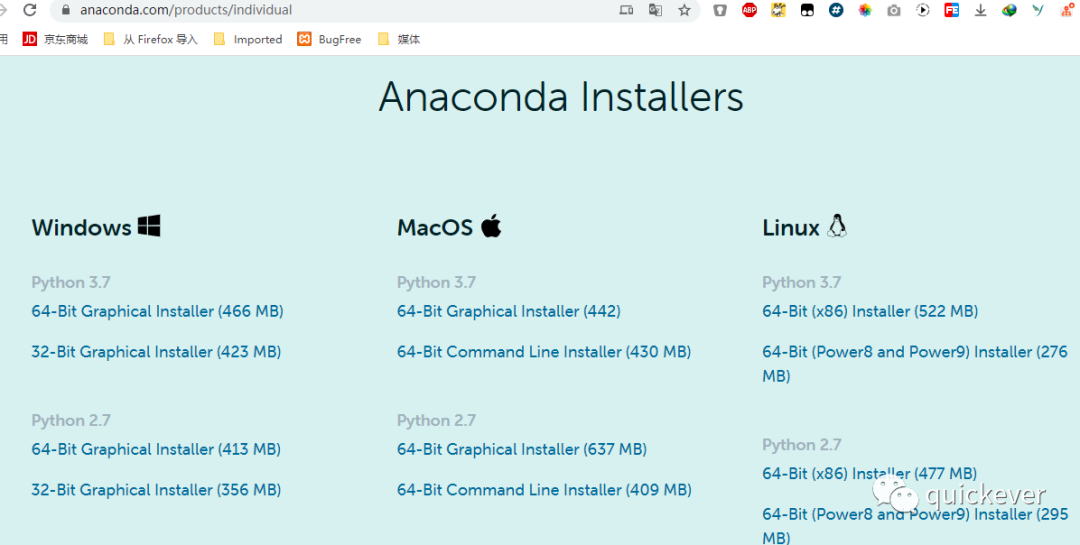Download MacOS Python 3.7 64-Bit Command Line Installer

[x=544, y=352]
